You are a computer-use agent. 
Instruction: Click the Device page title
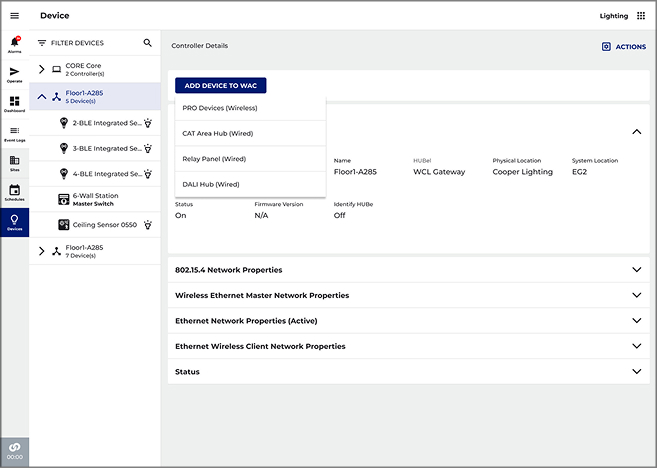point(54,16)
